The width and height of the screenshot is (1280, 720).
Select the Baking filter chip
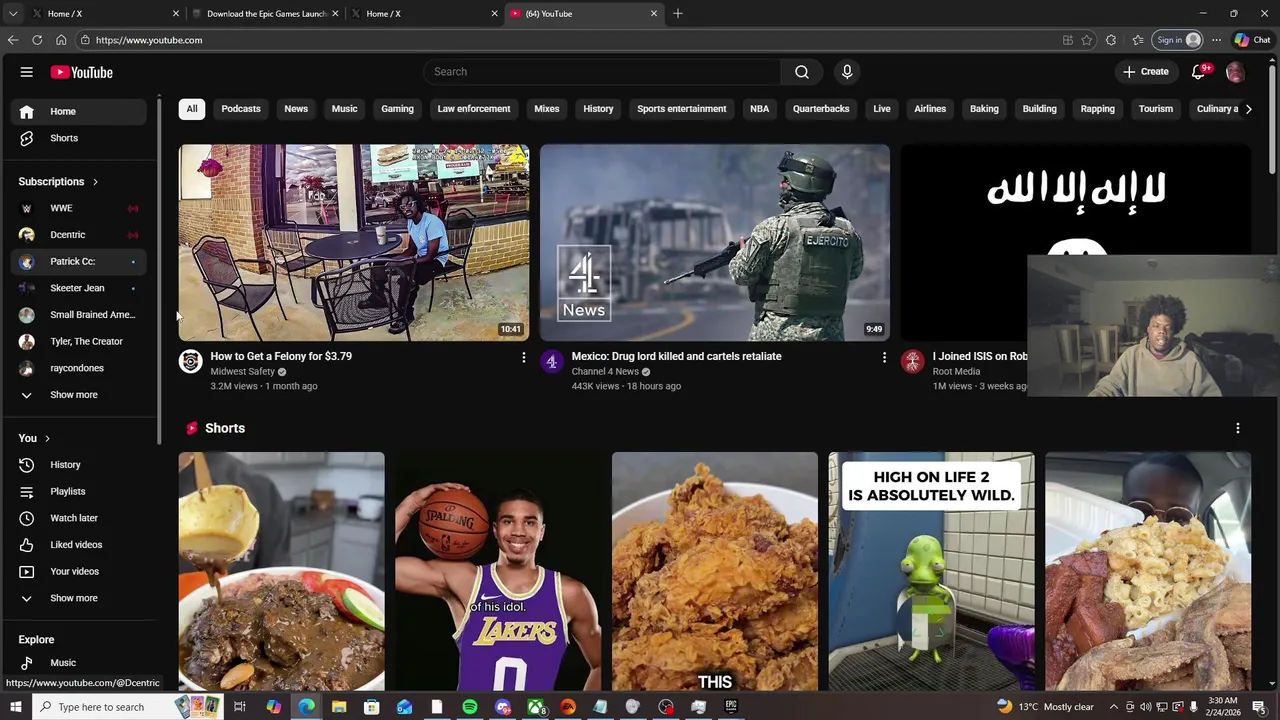[x=984, y=109]
